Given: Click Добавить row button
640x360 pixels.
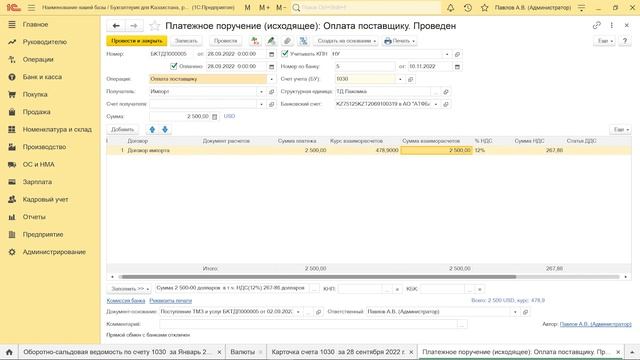Looking at the screenshot, I should pos(122,129).
